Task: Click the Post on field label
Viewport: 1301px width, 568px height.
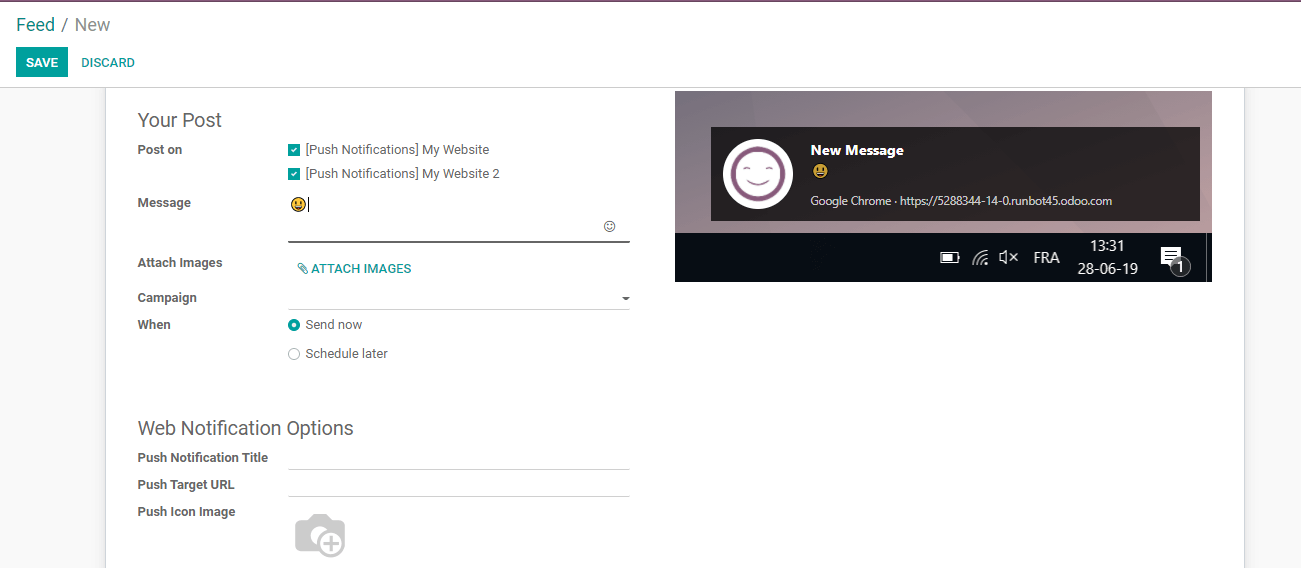Action: point(160,150)
